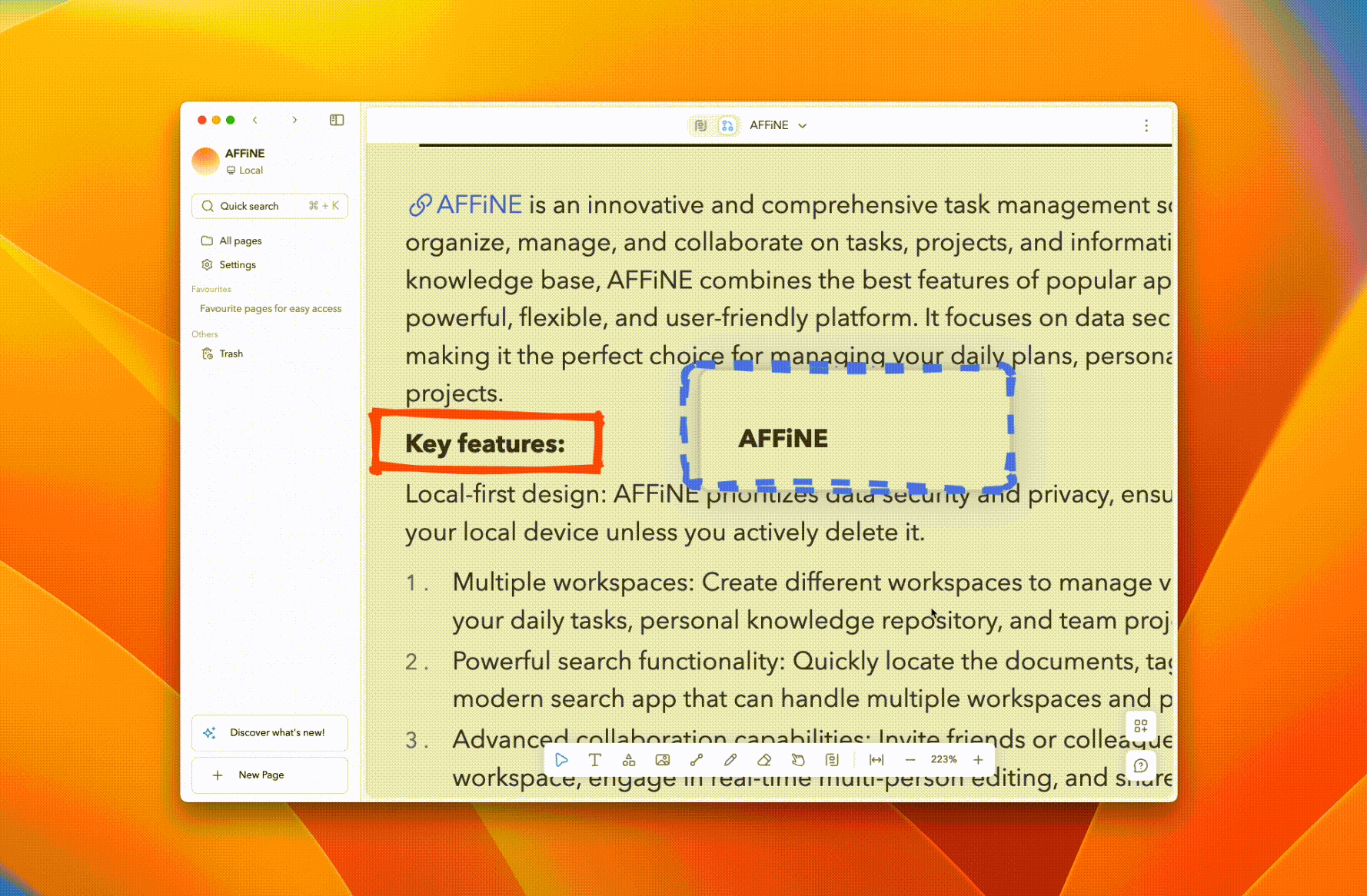Activate the Connector tool
Viewport: 1367px width, 896px height.
tap(697, 760)
